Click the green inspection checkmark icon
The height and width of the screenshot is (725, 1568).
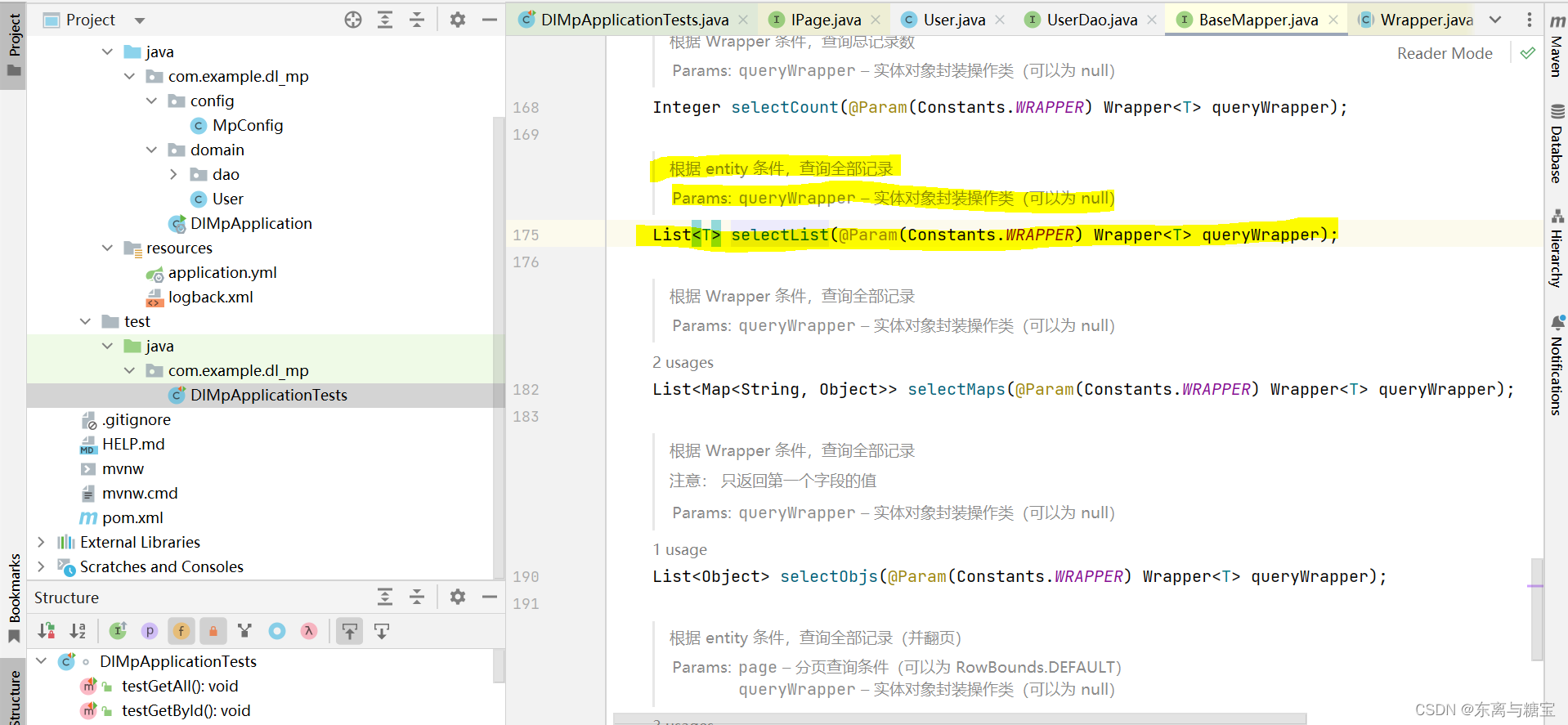pyautogui.click(x=1528, y=53)
